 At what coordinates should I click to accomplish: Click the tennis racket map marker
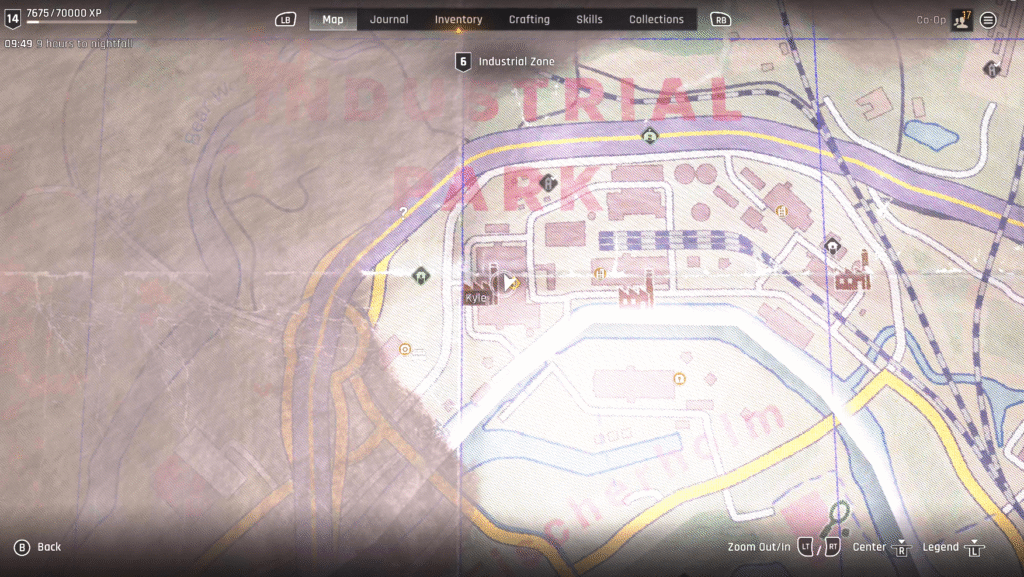coord(836,517)
